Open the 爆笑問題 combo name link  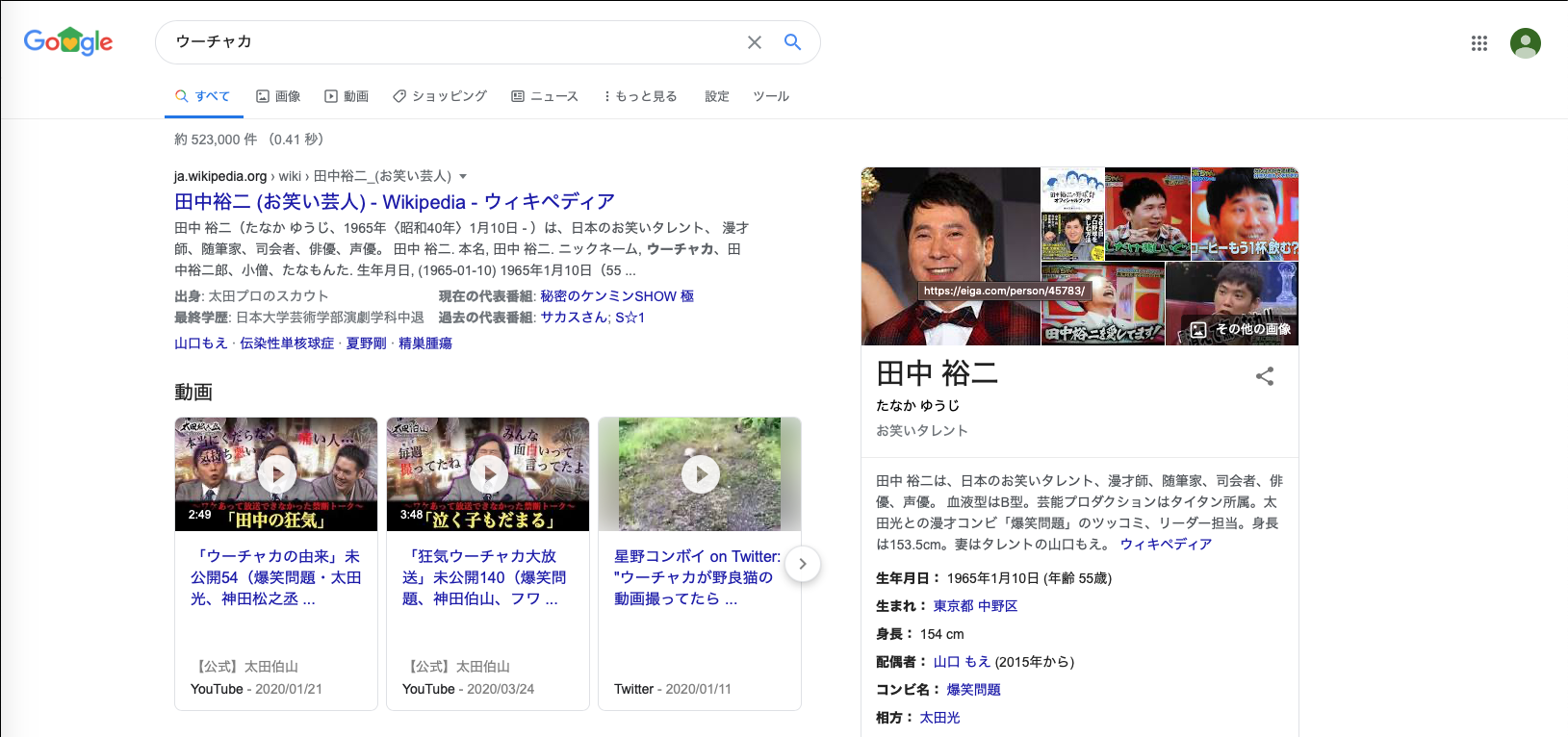pyautogui.click(x=973, y=690)
